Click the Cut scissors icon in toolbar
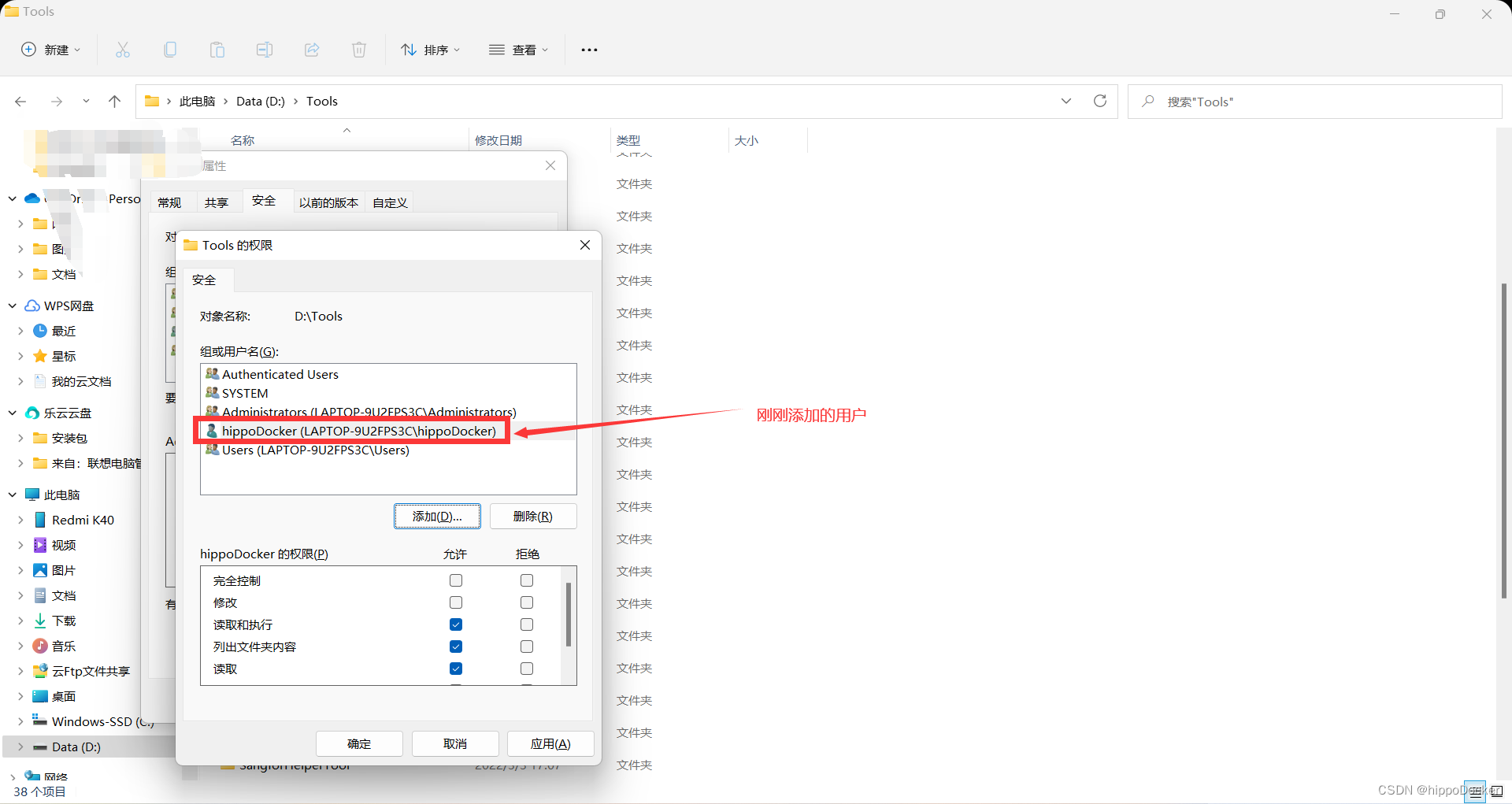This screenshot has height=804, width=1512. (123, 50)
